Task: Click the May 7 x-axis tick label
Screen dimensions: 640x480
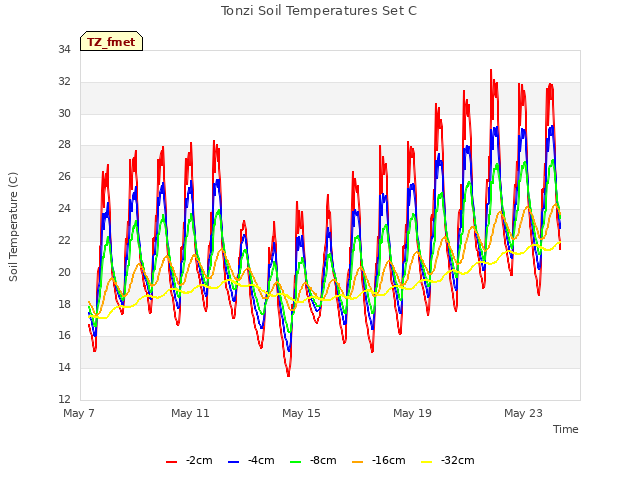Action: 79,413
